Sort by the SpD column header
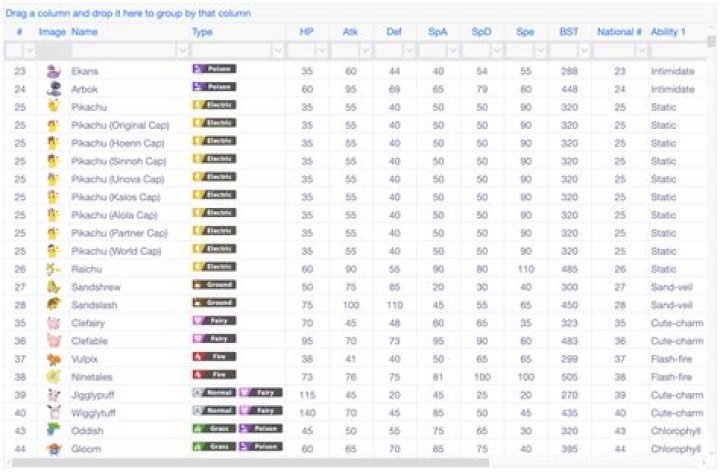Viewport: 720px width, 472px height. (481, 32)
